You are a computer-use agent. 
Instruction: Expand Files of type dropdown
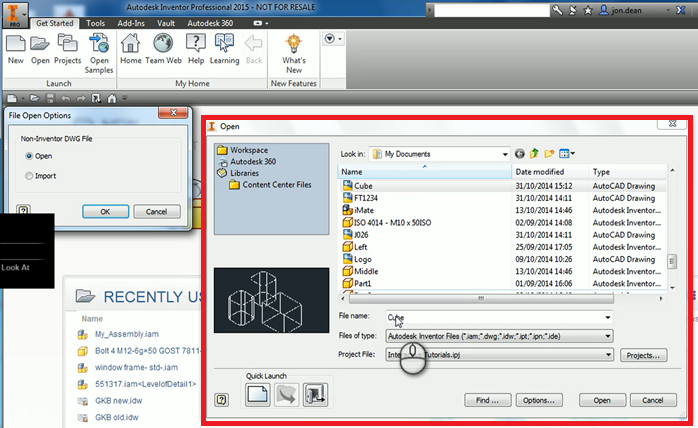point(608,336)
